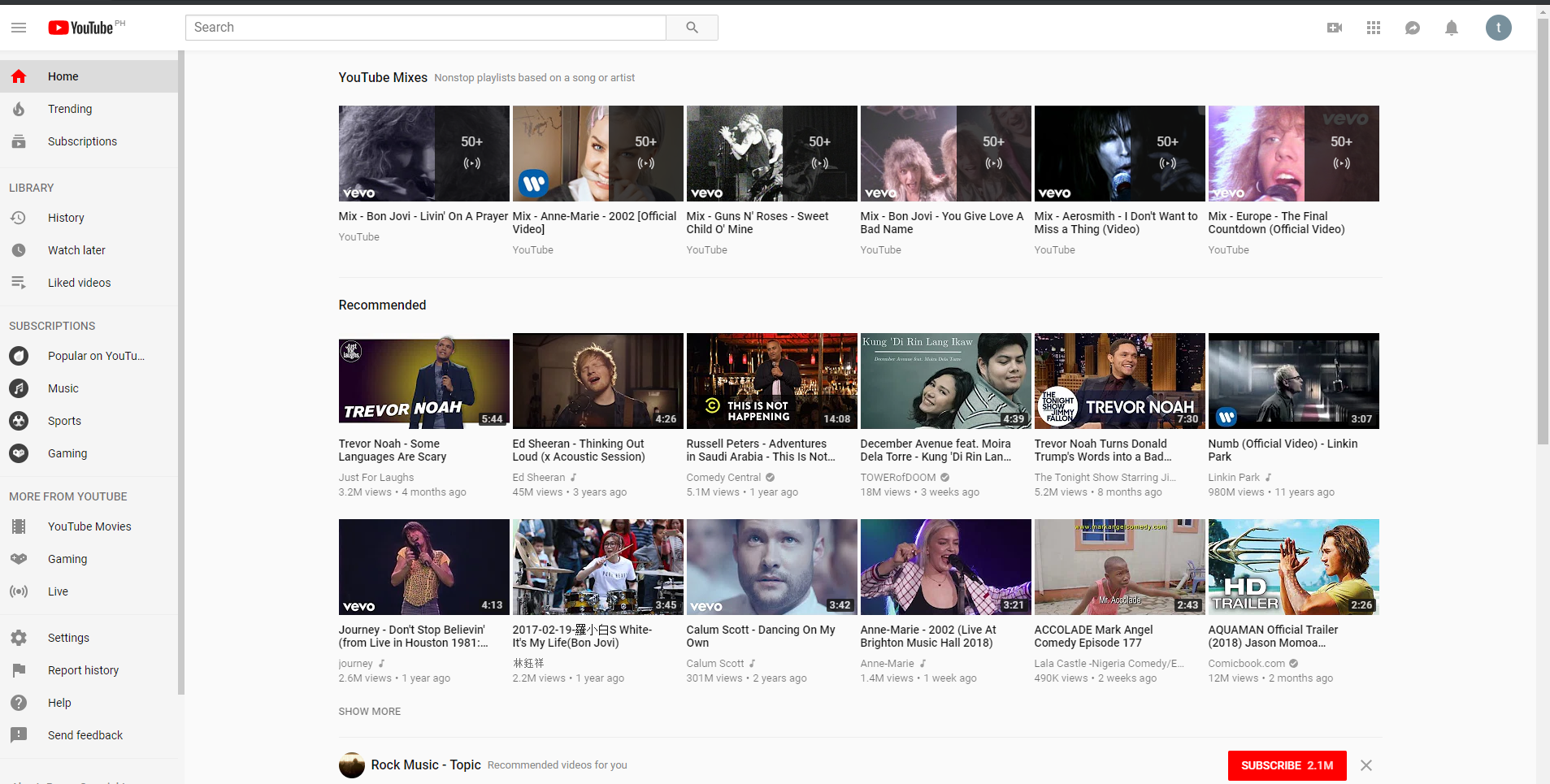The width and height of the screenshot is (1550, 784).
Task: Click the Live broadcast icon
Action: pyautogui.click(x=19, y=591)
